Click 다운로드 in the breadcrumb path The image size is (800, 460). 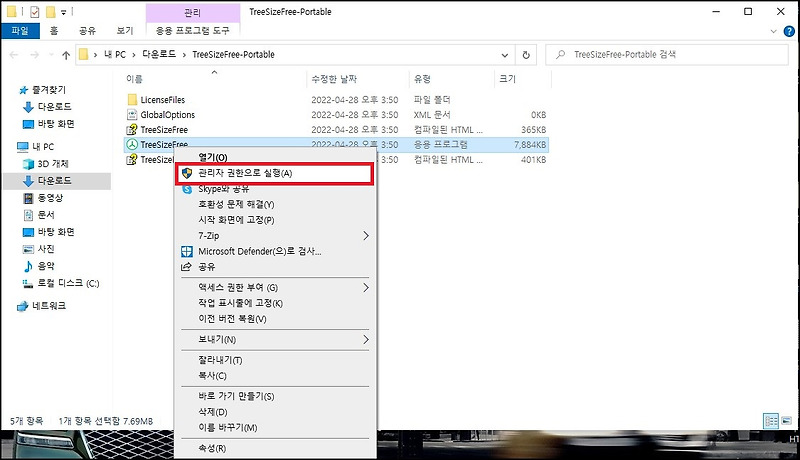159,54
